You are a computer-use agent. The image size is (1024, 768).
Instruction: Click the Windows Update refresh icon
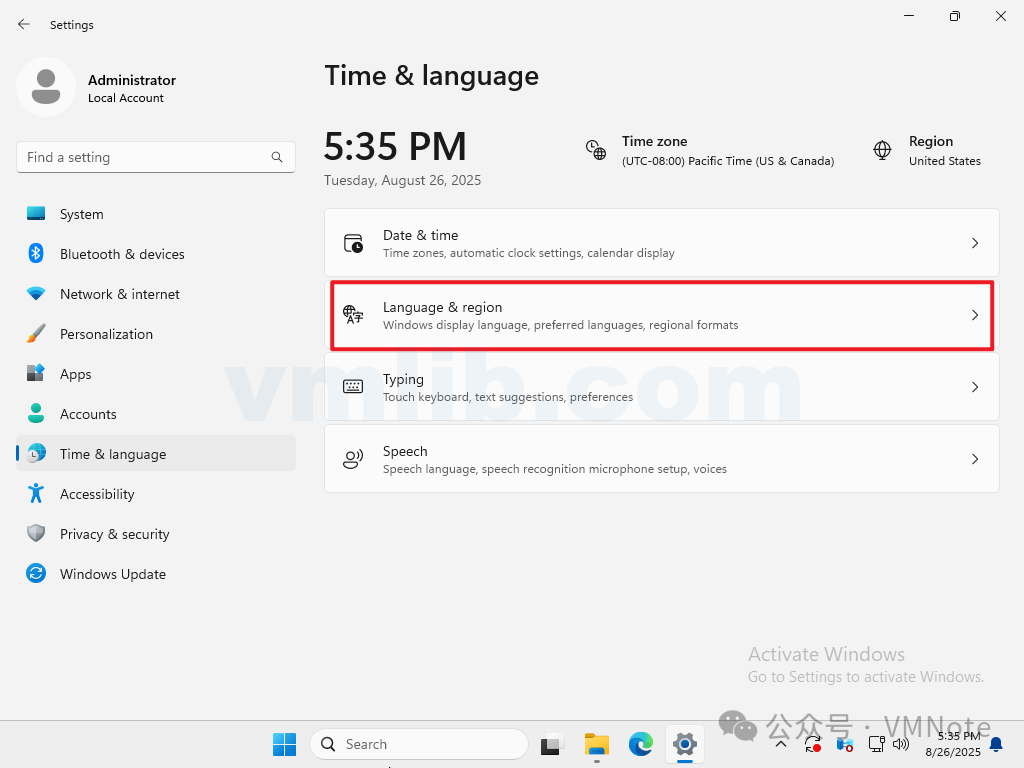click(36, 574)
